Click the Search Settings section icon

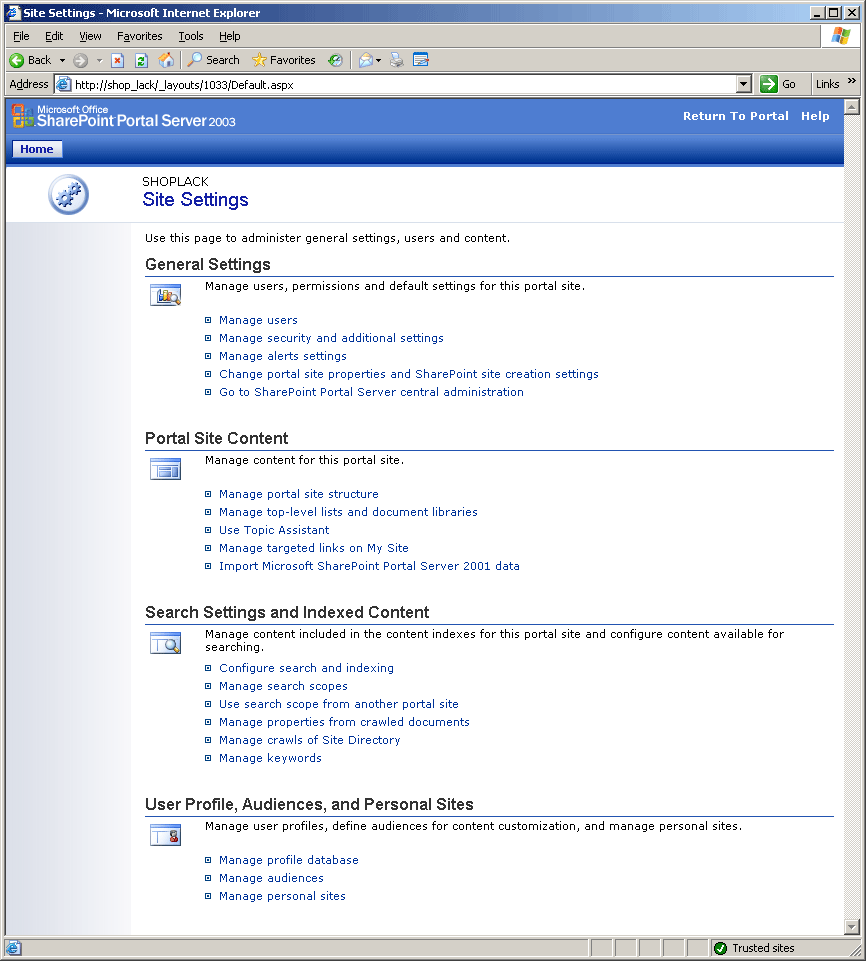[x=165, y=644]
